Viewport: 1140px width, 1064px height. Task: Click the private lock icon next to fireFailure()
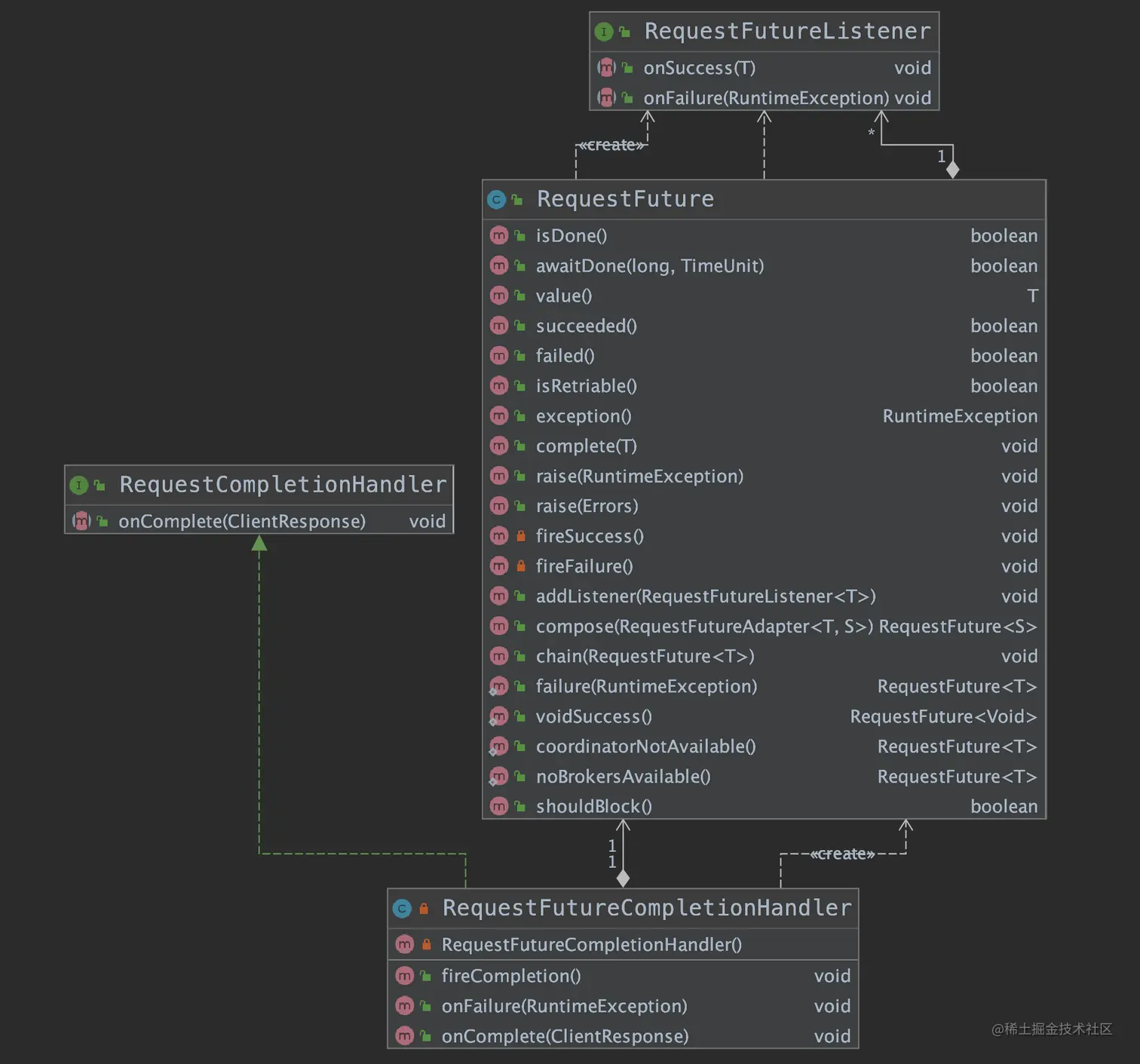click(520, 566)
